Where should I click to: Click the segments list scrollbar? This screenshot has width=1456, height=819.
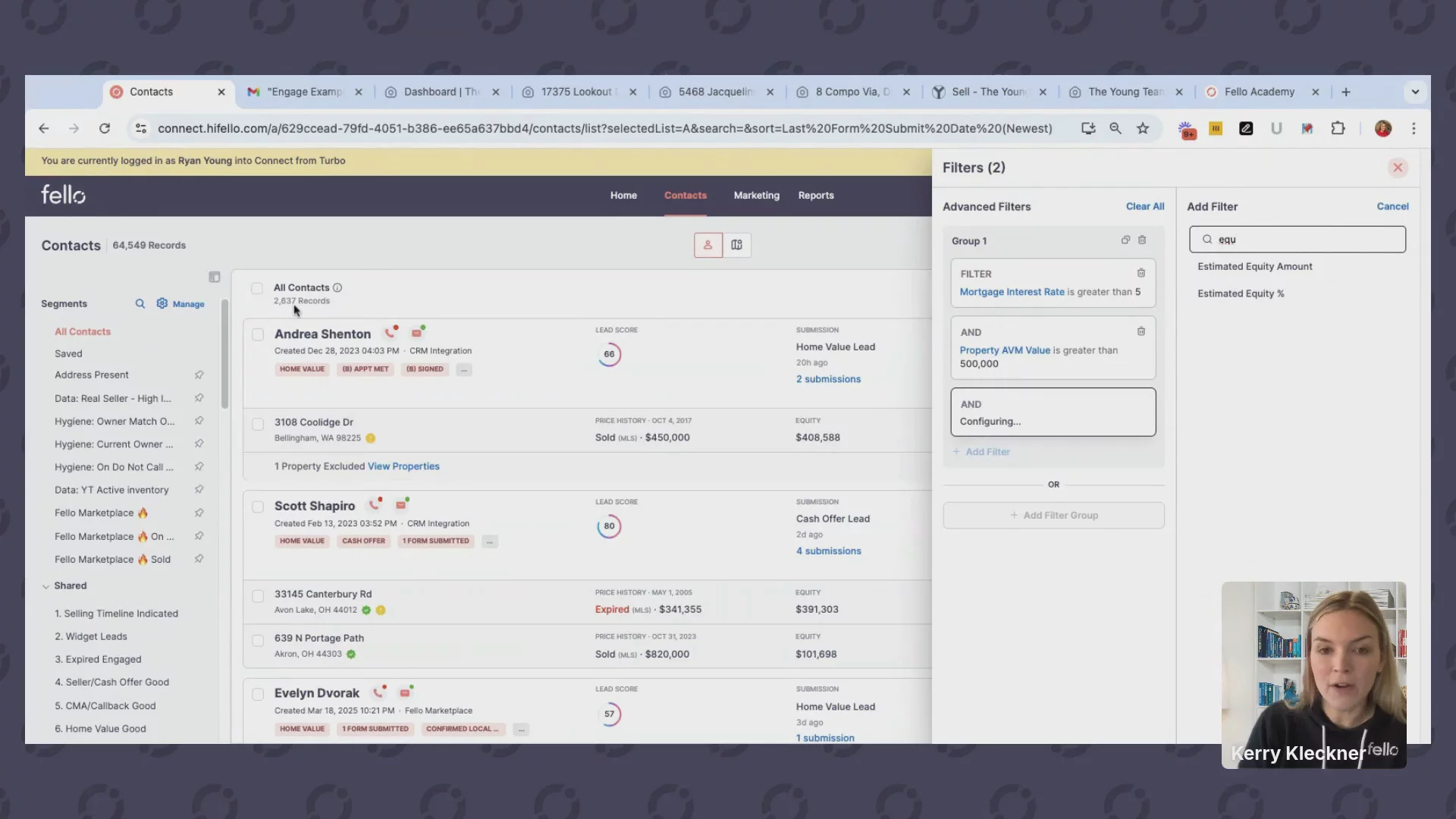[x=224, y=354]
